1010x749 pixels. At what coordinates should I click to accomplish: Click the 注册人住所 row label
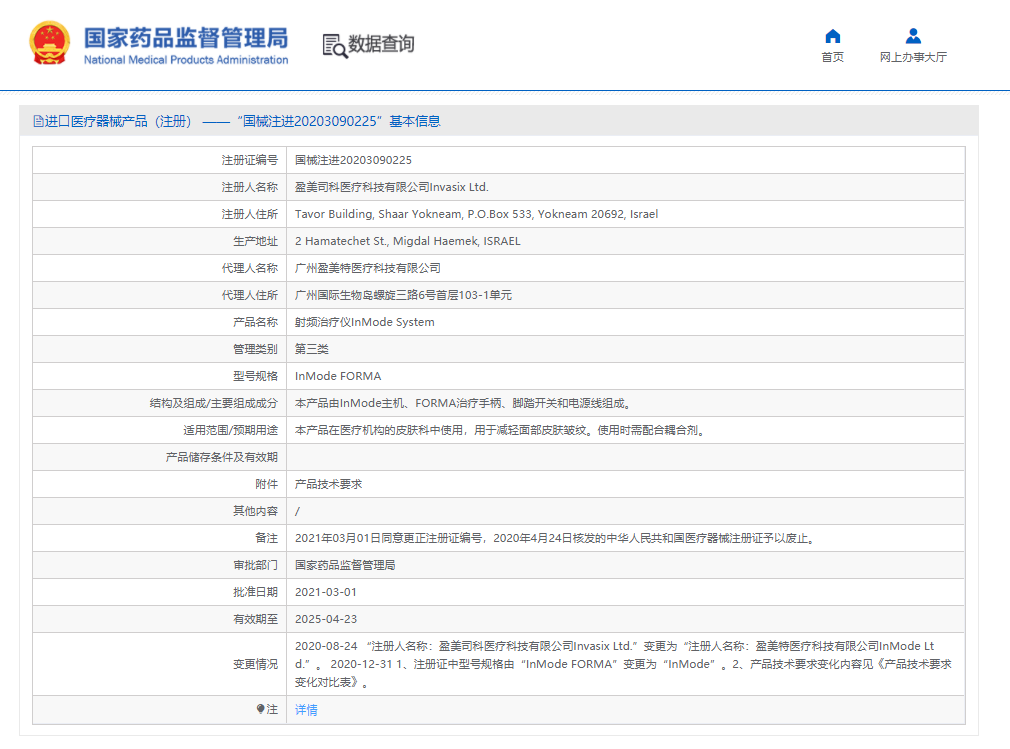click(x=250, y=214)
